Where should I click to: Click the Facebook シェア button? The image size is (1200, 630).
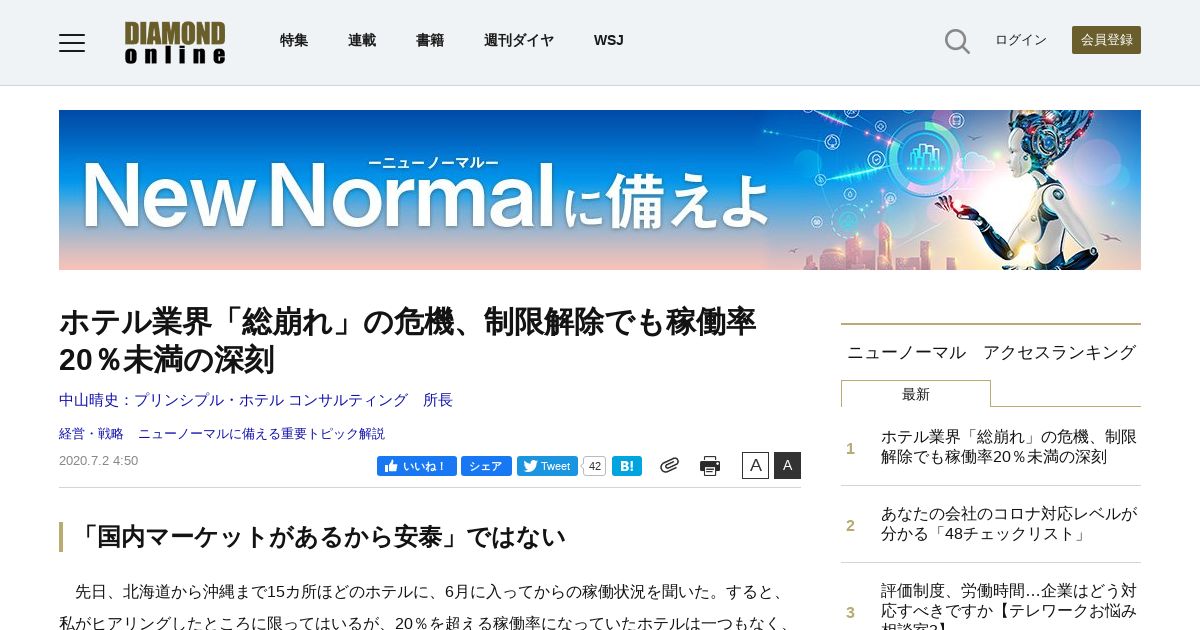486,466
